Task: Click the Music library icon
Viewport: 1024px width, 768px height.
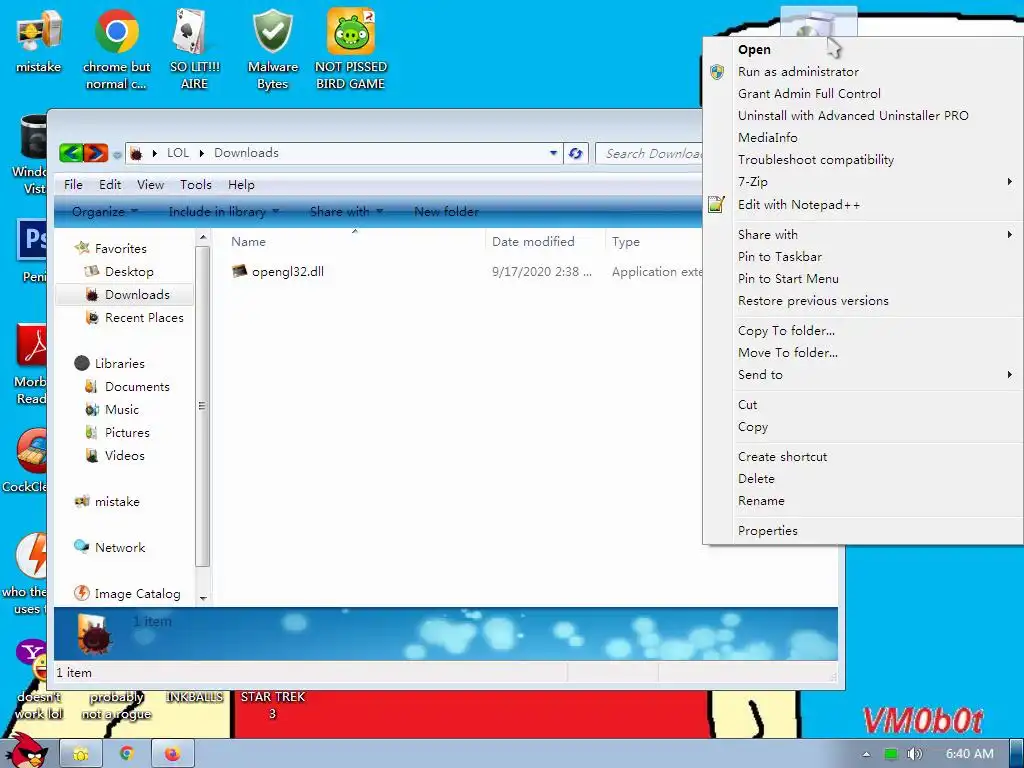Action: 91,409
